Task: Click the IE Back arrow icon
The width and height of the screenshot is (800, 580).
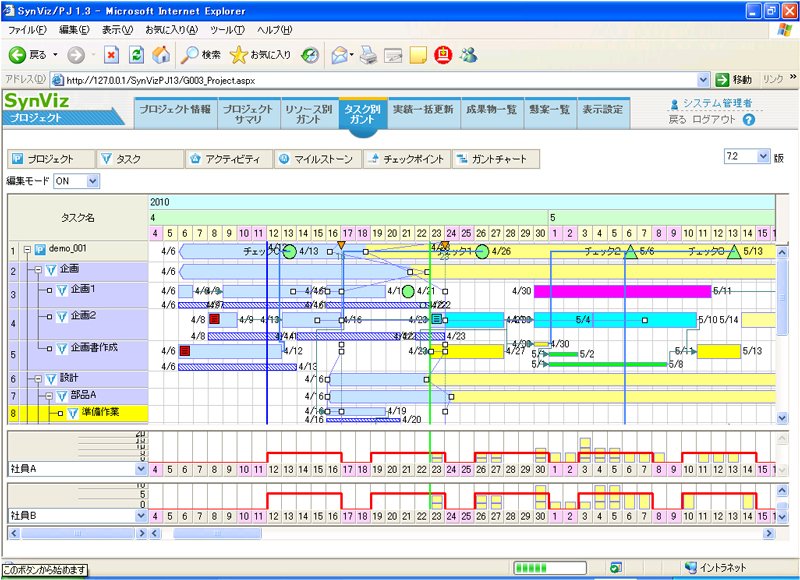Action: (x=17, y=55)
